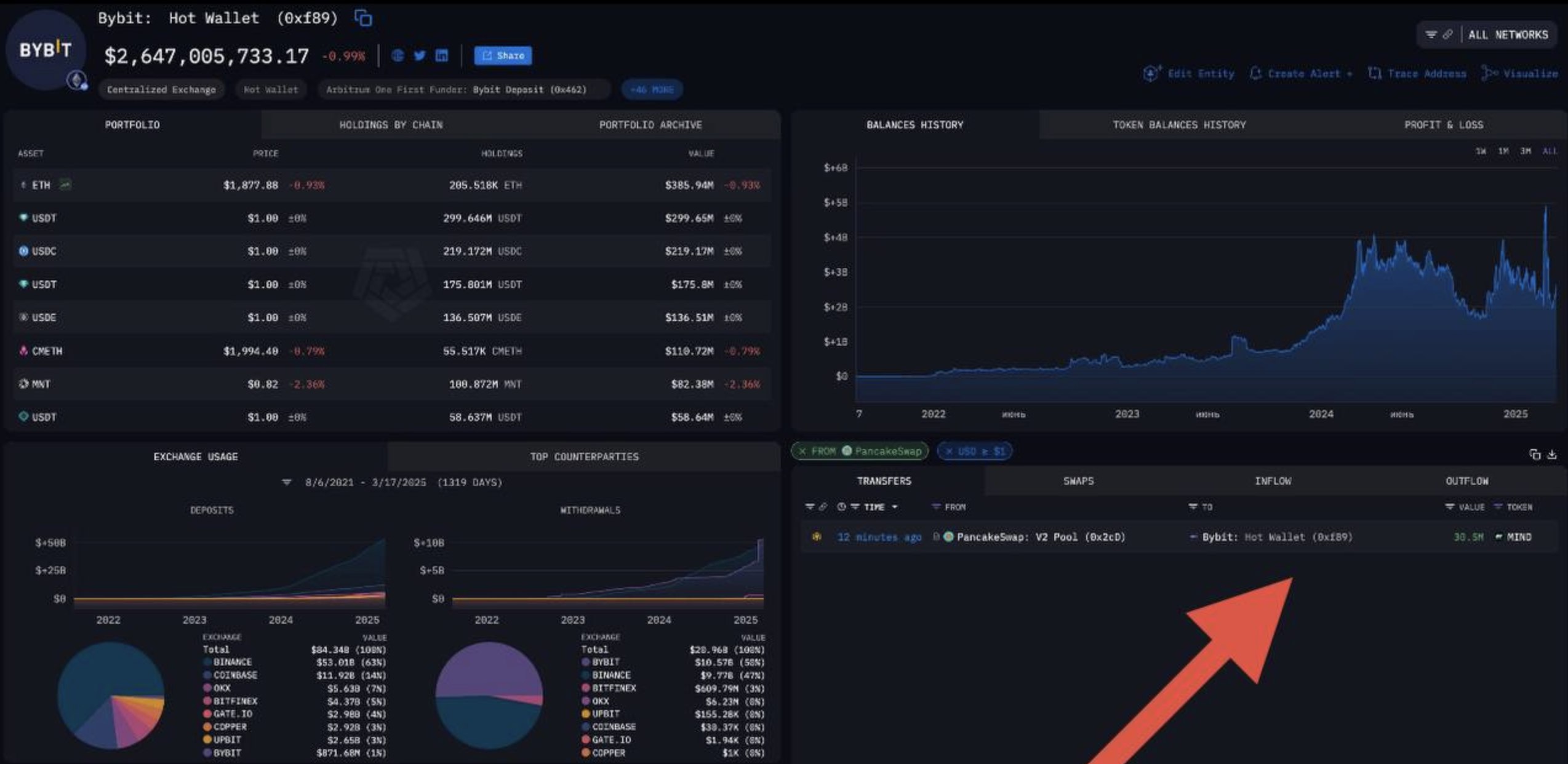Toggle TIME column sort arrow
The width and height of the screenshot is (1568, 764).
(x=895, y=507)
